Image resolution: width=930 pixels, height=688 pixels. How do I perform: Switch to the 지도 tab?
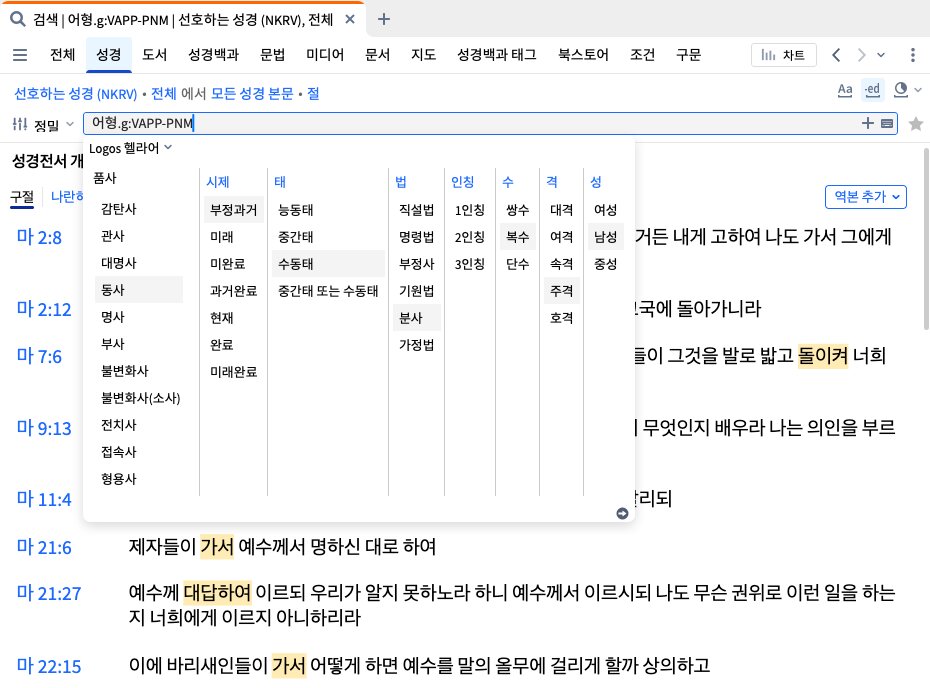(x=423, y=55)
